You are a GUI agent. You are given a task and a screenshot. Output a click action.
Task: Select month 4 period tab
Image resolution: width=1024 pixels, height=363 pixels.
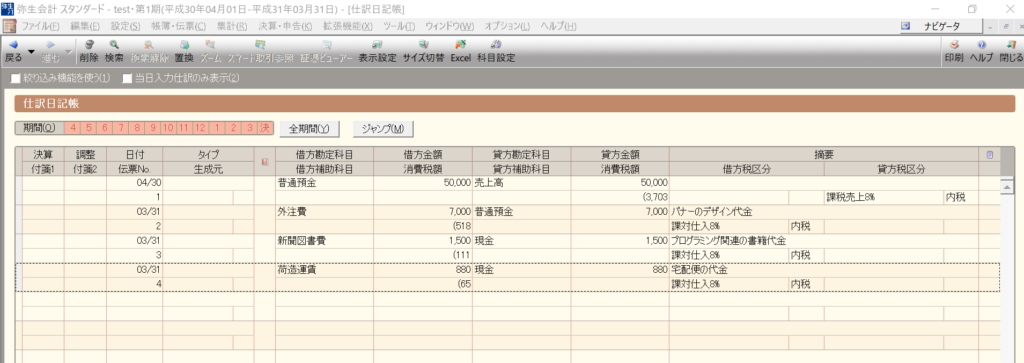tap(73, 129)
